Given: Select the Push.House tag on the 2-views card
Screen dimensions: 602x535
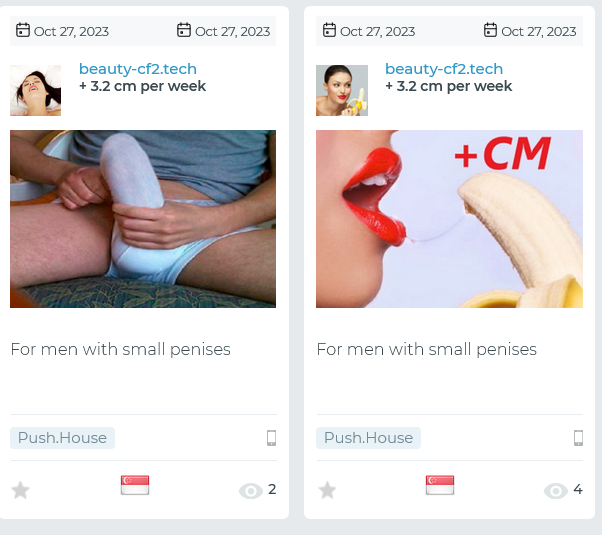Looking at the screenshot, I should coord(62,438).
